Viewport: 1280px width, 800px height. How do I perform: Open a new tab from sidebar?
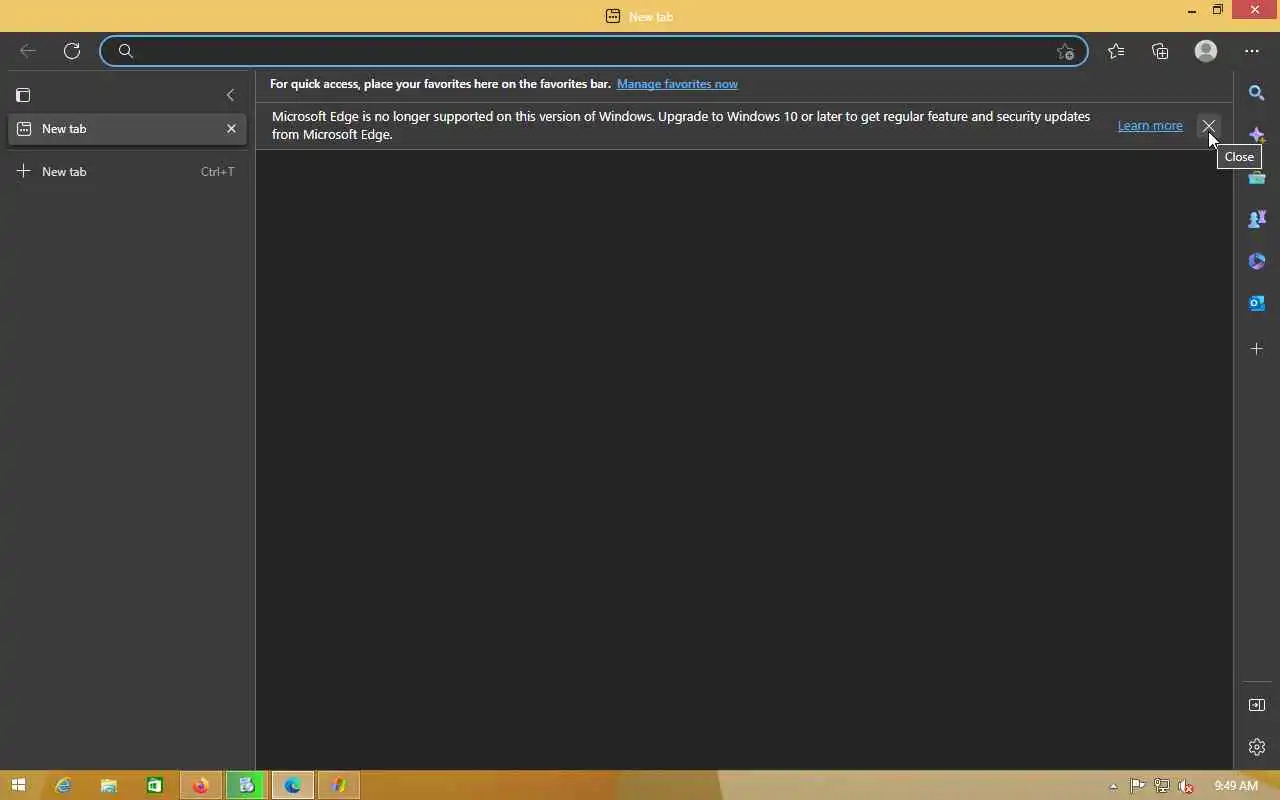[x=127, y=172]
